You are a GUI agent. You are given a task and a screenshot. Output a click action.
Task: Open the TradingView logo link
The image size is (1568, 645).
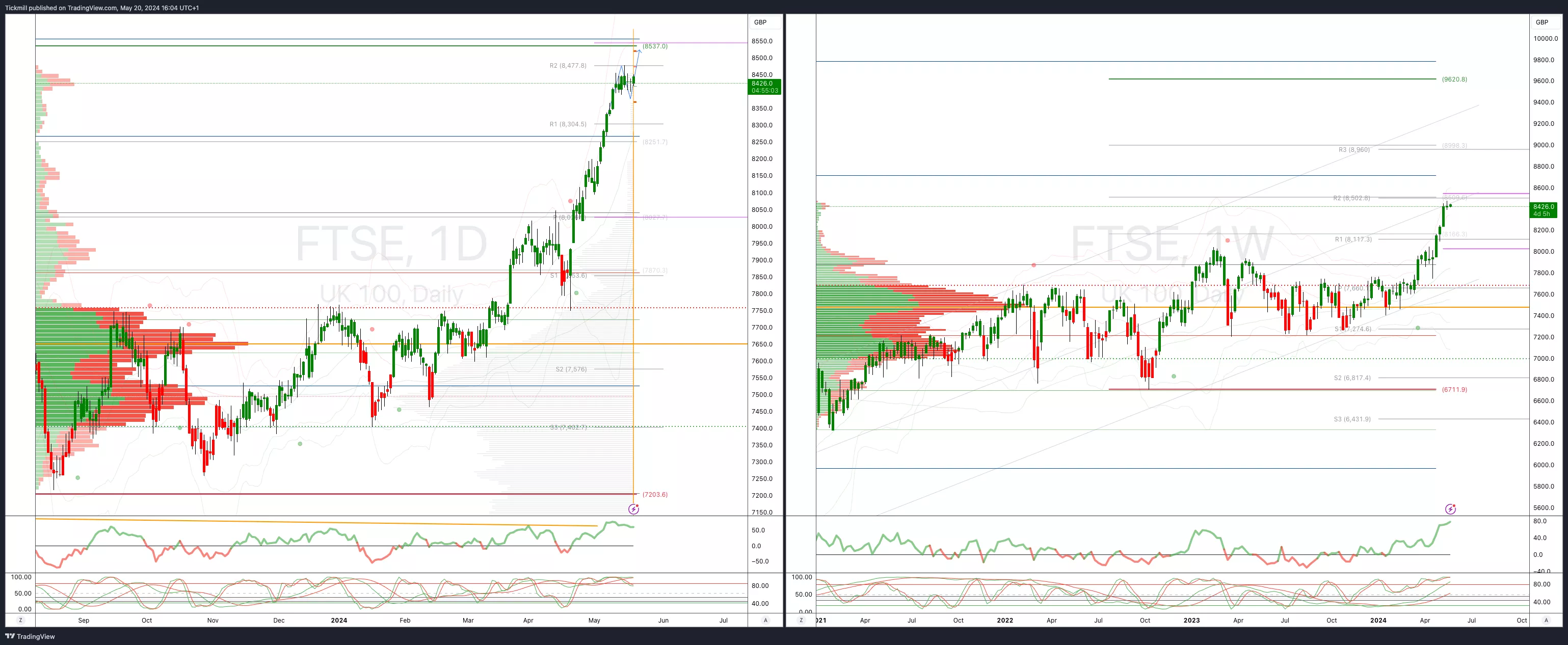point(30,636)
